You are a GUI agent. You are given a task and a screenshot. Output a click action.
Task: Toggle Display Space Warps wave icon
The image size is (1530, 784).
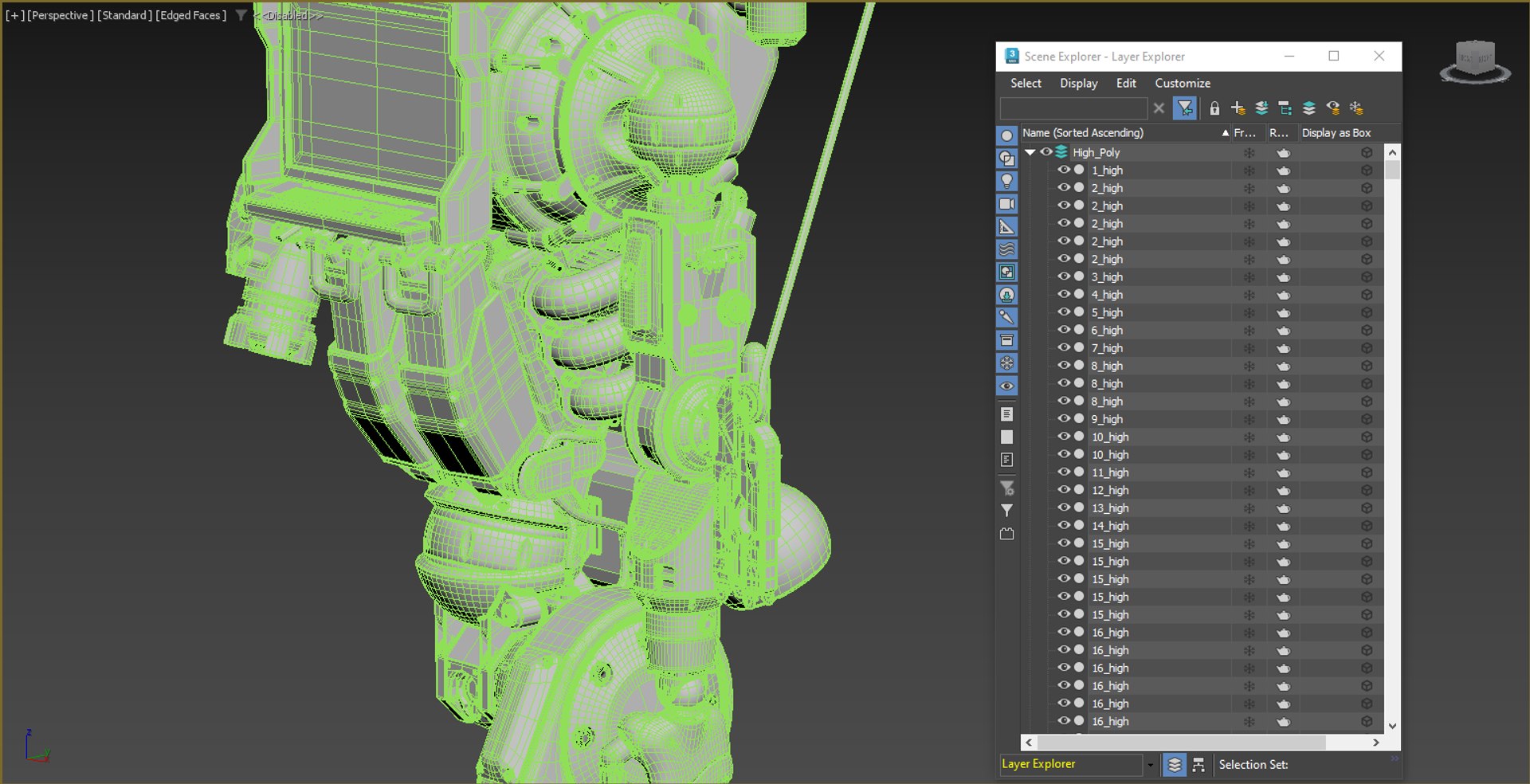coord(1006,249)
